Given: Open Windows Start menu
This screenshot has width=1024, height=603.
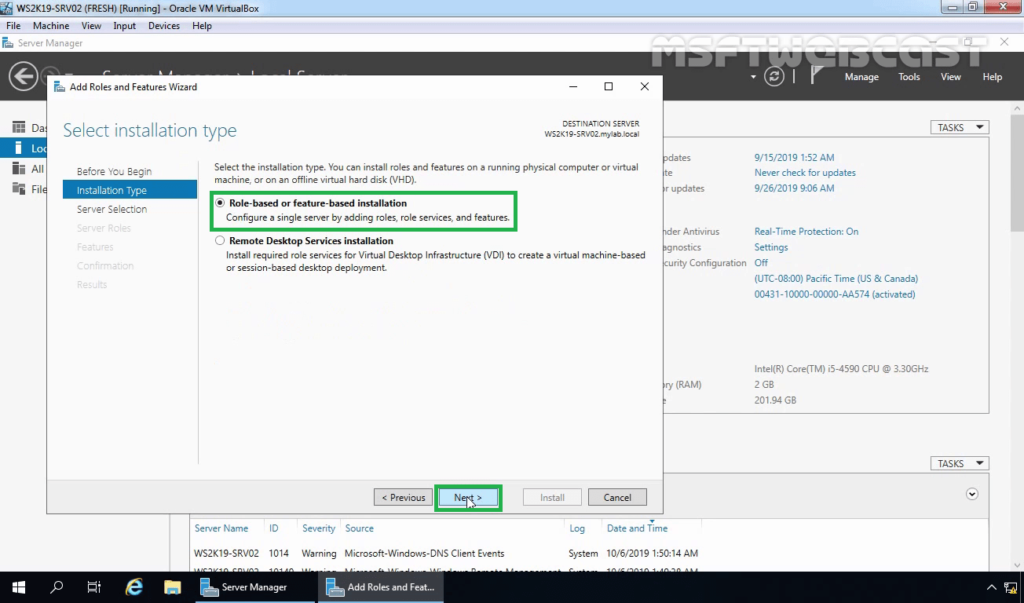Looking at the screenshot, I should tap(18, 587).
